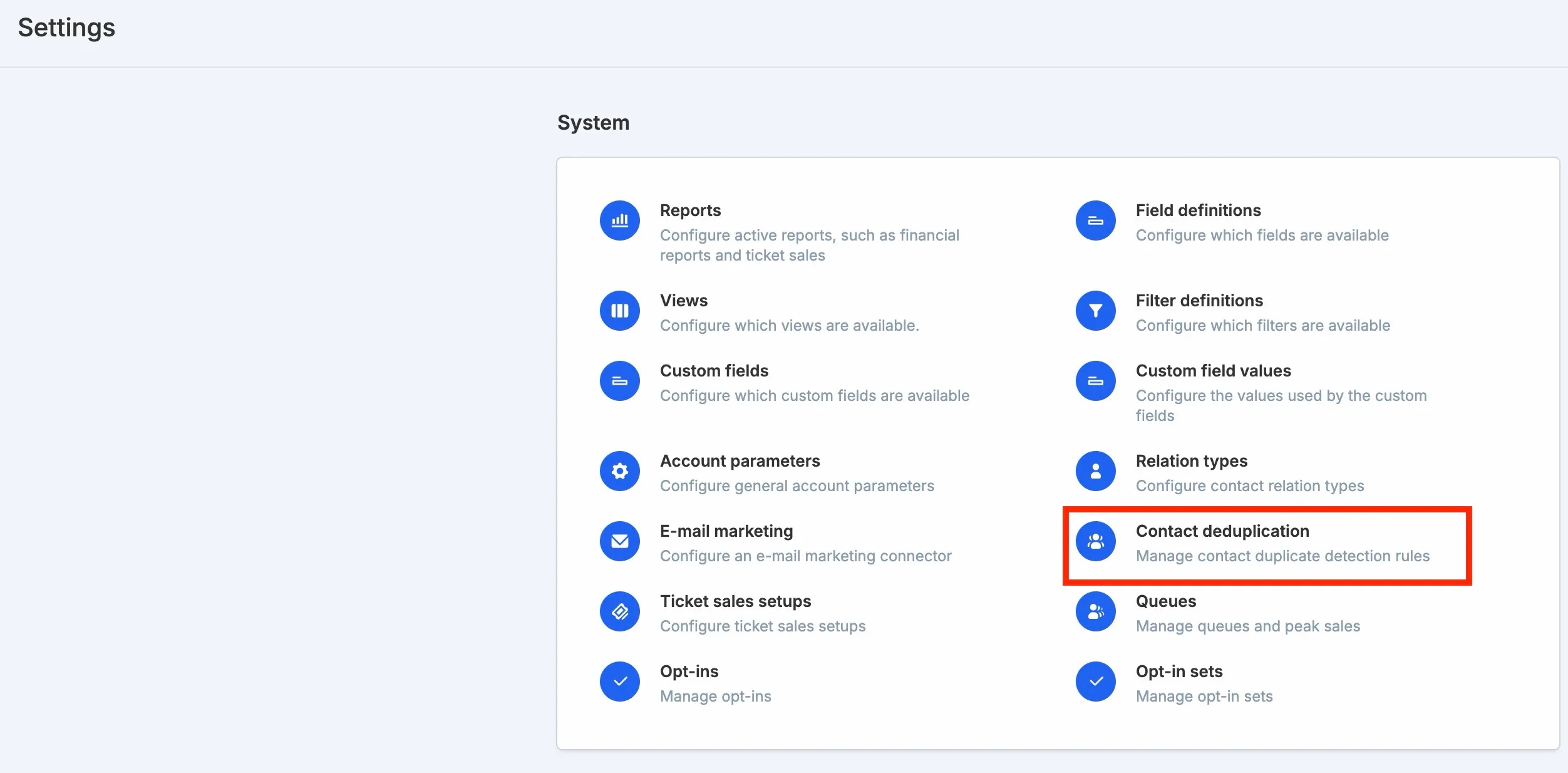This screenshot has height=773, width=1568.
Task: Open the Opt-ins title link
Action: (689, 672)
